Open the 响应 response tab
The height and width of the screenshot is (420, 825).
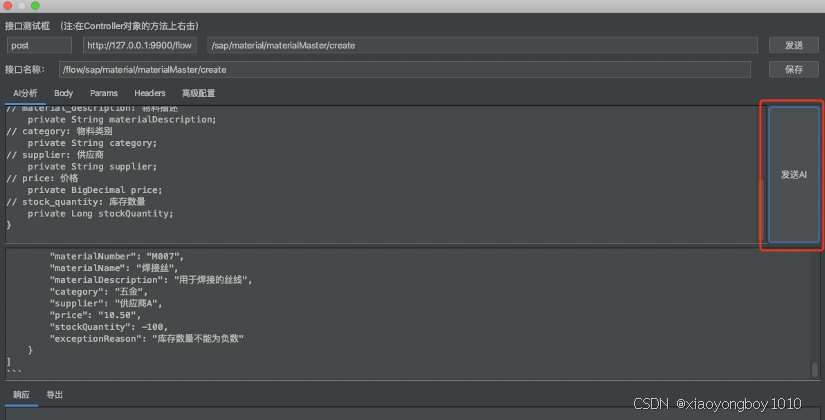coord(22,395)
